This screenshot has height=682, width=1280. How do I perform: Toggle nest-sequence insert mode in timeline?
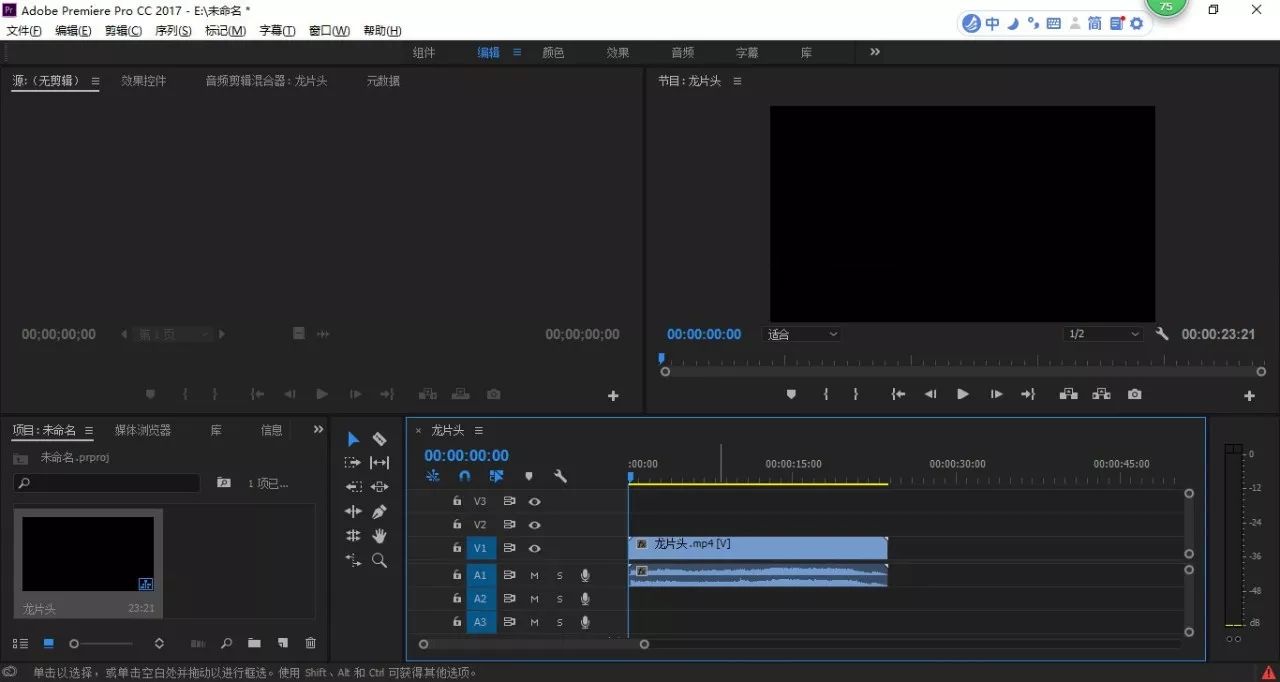click(x=432, y=477)
